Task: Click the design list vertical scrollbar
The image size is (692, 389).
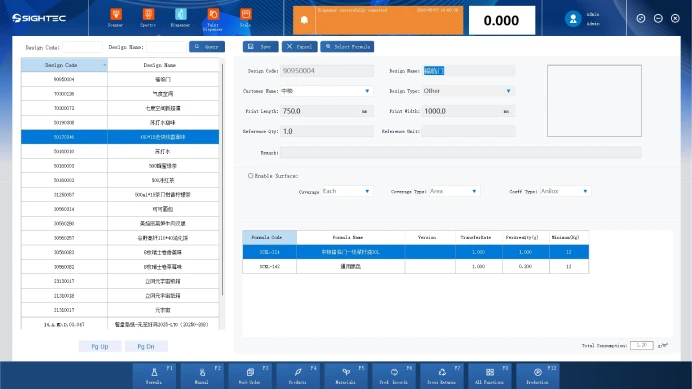Action: pos(222,179)
